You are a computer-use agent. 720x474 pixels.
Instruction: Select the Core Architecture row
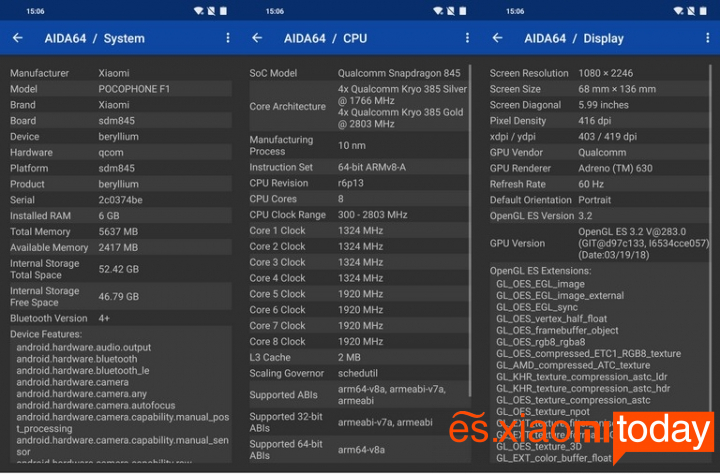359,107
